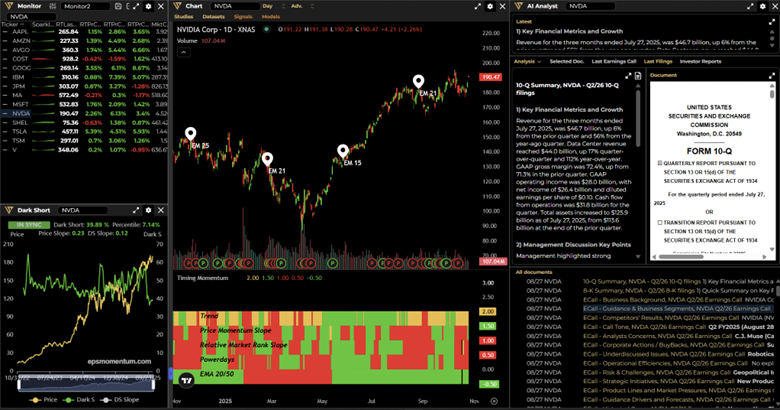Click the green market status dot
Image resolution: width=780 pixels, height=410 pixels.
pos(267,29)
